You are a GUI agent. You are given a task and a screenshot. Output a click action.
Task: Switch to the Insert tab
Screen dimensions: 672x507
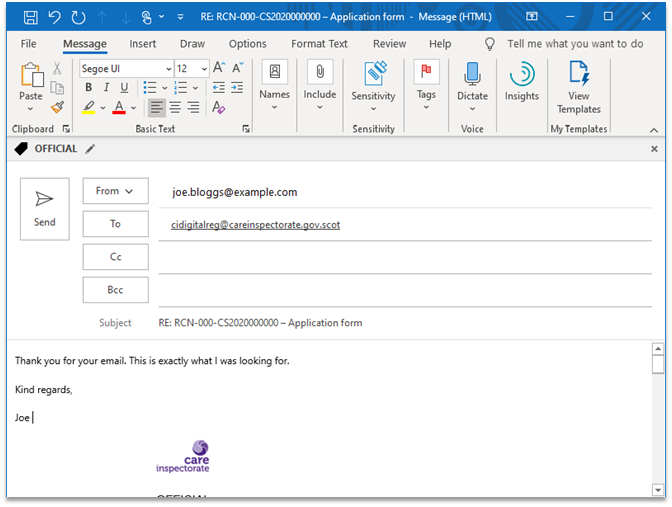143,44
